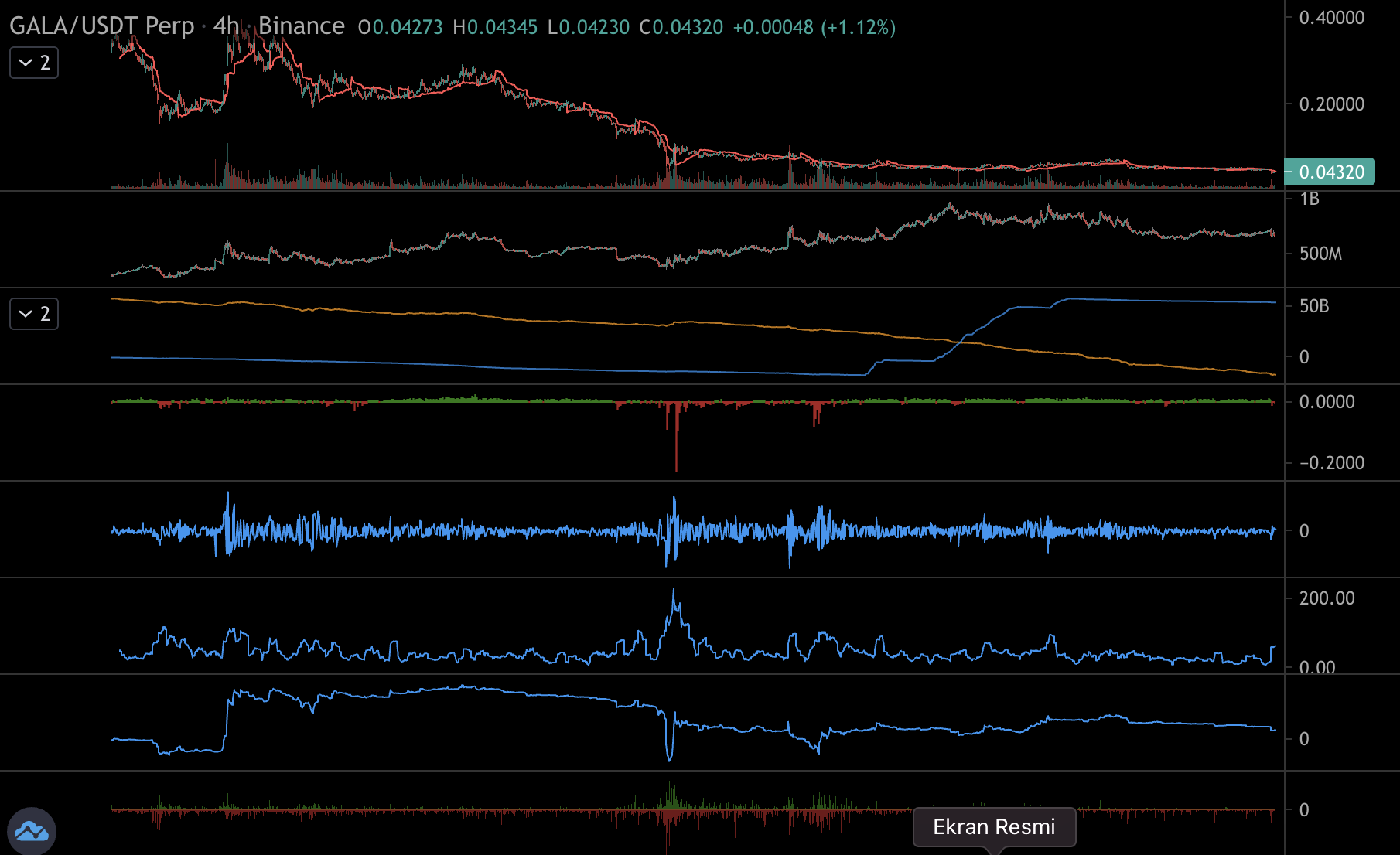
Task: Collapse the legend showing 2 in third pane
Action: [x=34, y=314]
